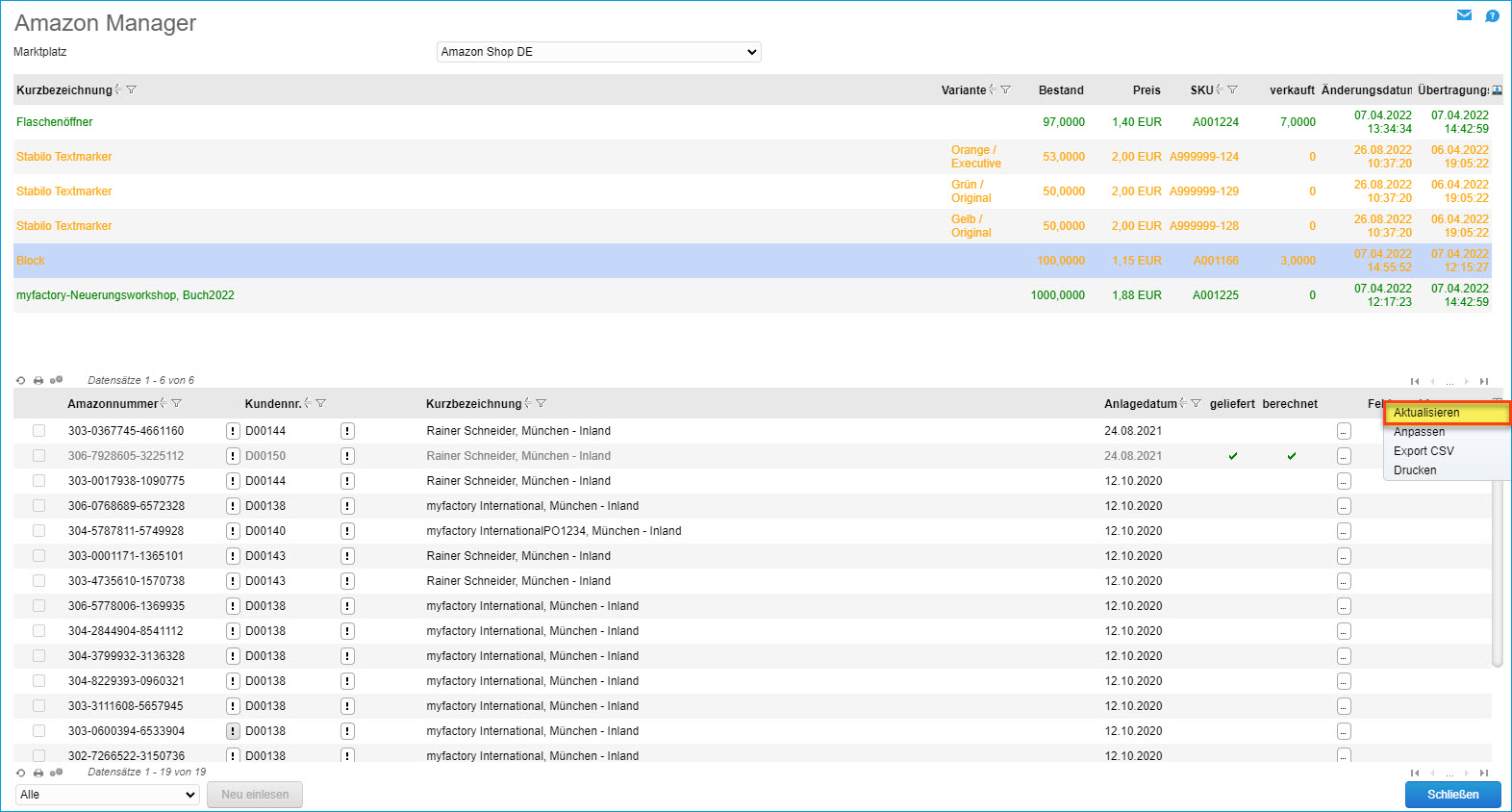Click exclamation icon left of D00144 in first row

click(x=233, y=431)
